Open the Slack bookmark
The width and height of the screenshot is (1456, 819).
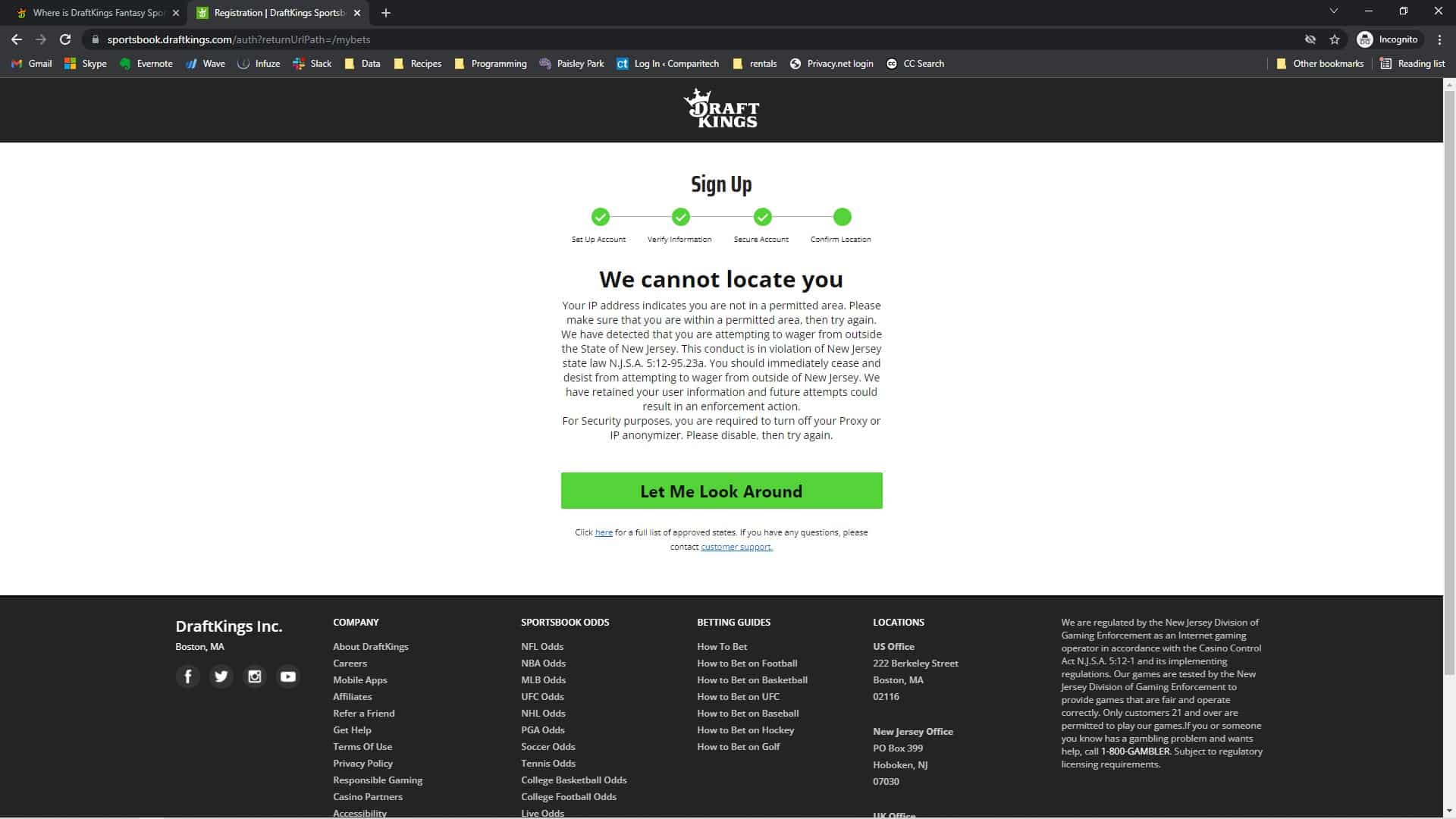tap(312, 64)
